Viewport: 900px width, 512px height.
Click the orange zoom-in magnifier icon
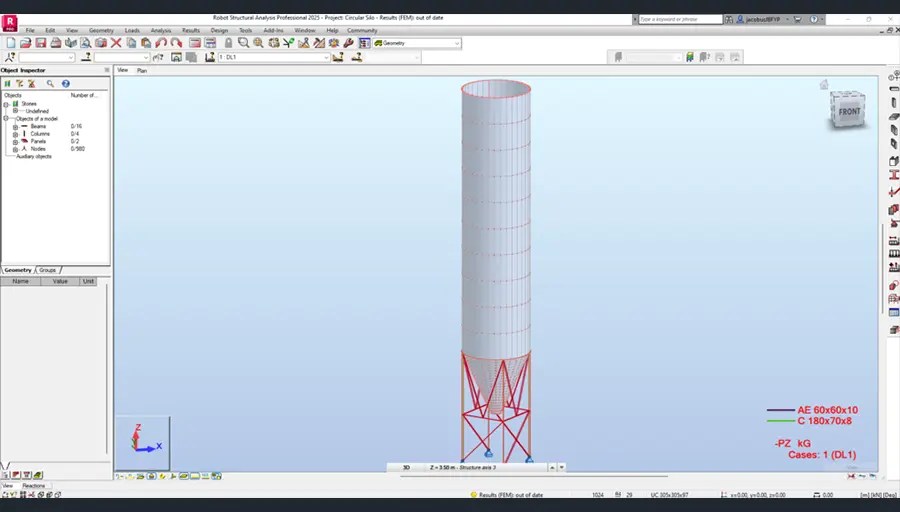tap(258, 43)
